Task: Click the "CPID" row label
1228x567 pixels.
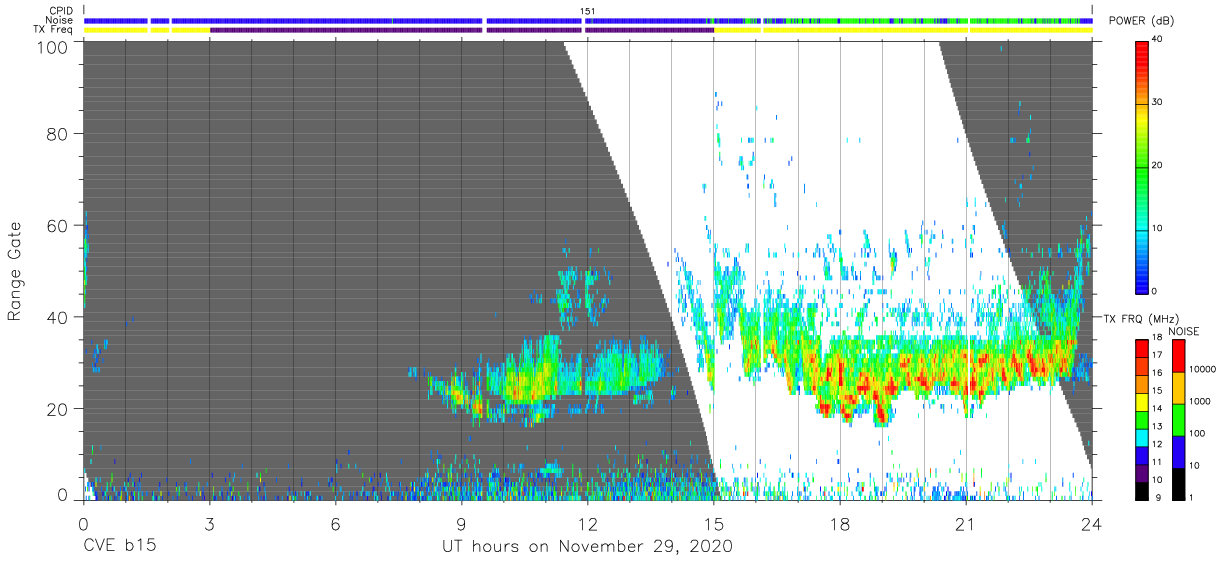Action: pyautogui.click(x=61, y=11)
